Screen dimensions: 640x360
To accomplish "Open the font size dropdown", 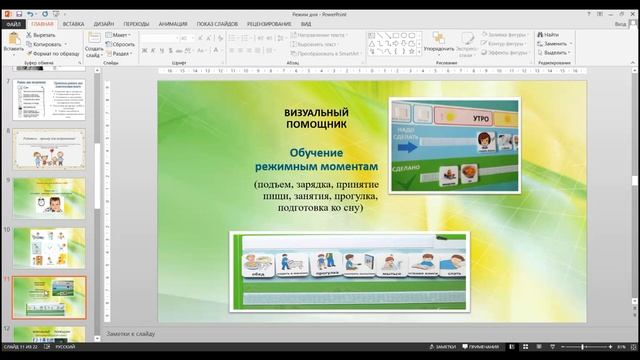I will coord(193,38).
